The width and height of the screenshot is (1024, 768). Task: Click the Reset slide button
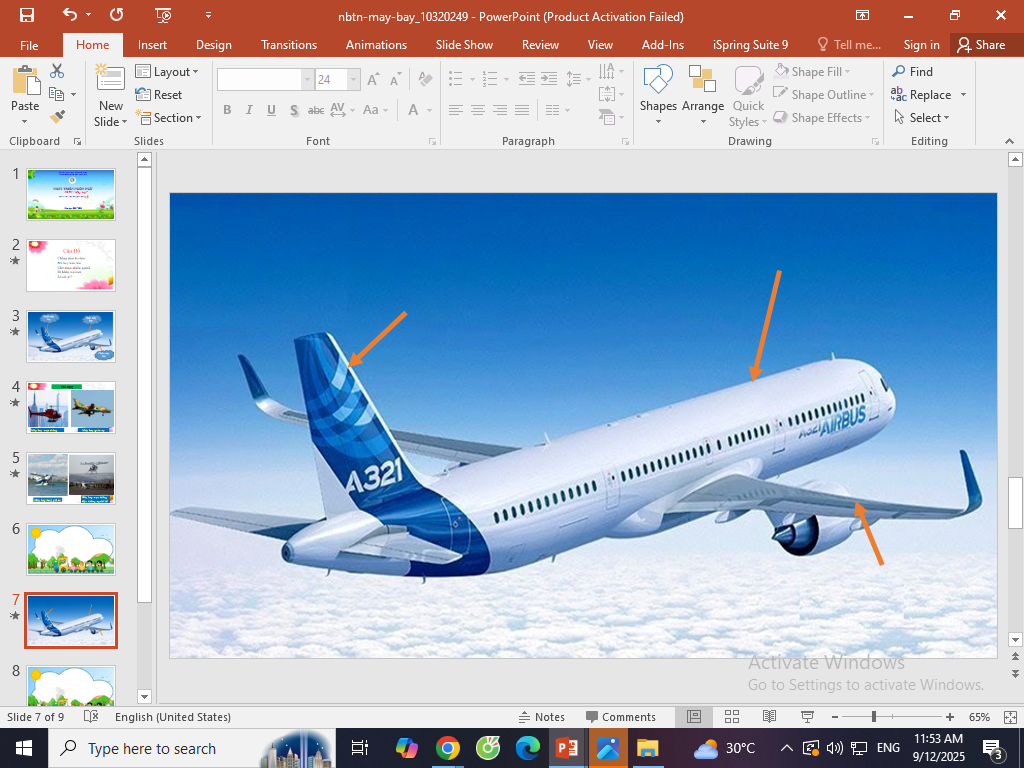click(x=159, y=95)
